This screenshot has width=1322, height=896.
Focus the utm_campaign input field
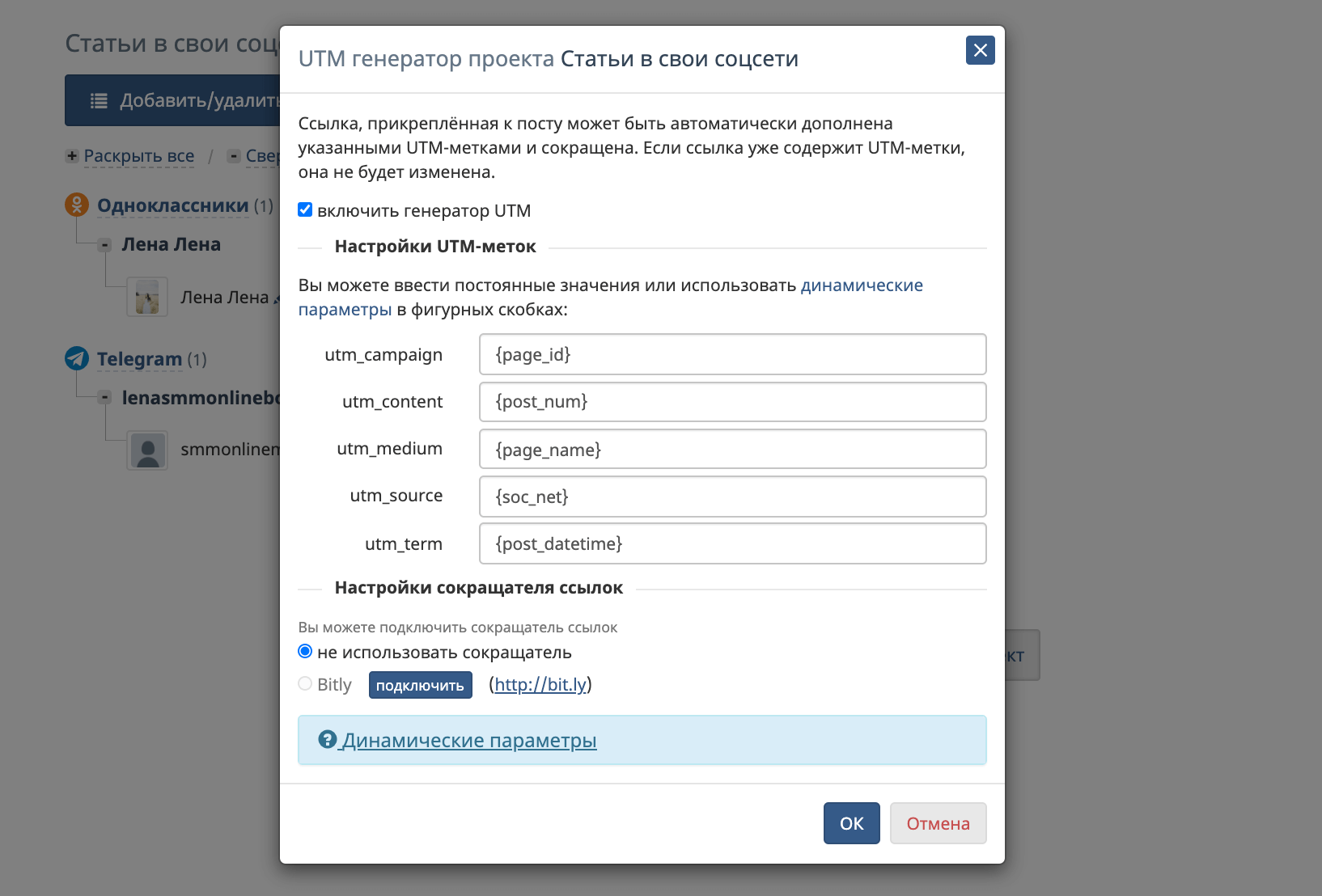coord(732,354)
